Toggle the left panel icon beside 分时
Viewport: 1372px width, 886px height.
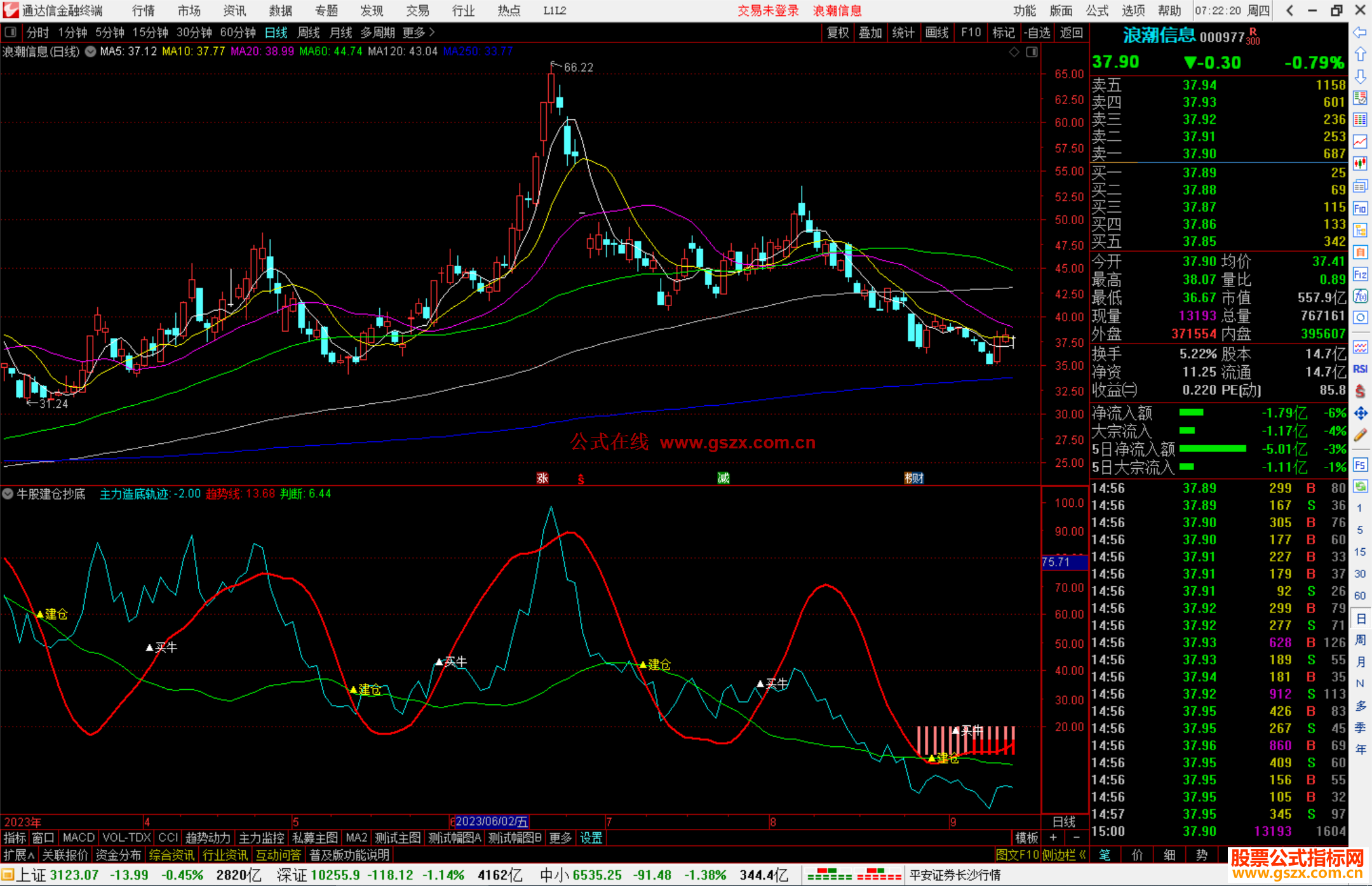[x=11, y=32]
